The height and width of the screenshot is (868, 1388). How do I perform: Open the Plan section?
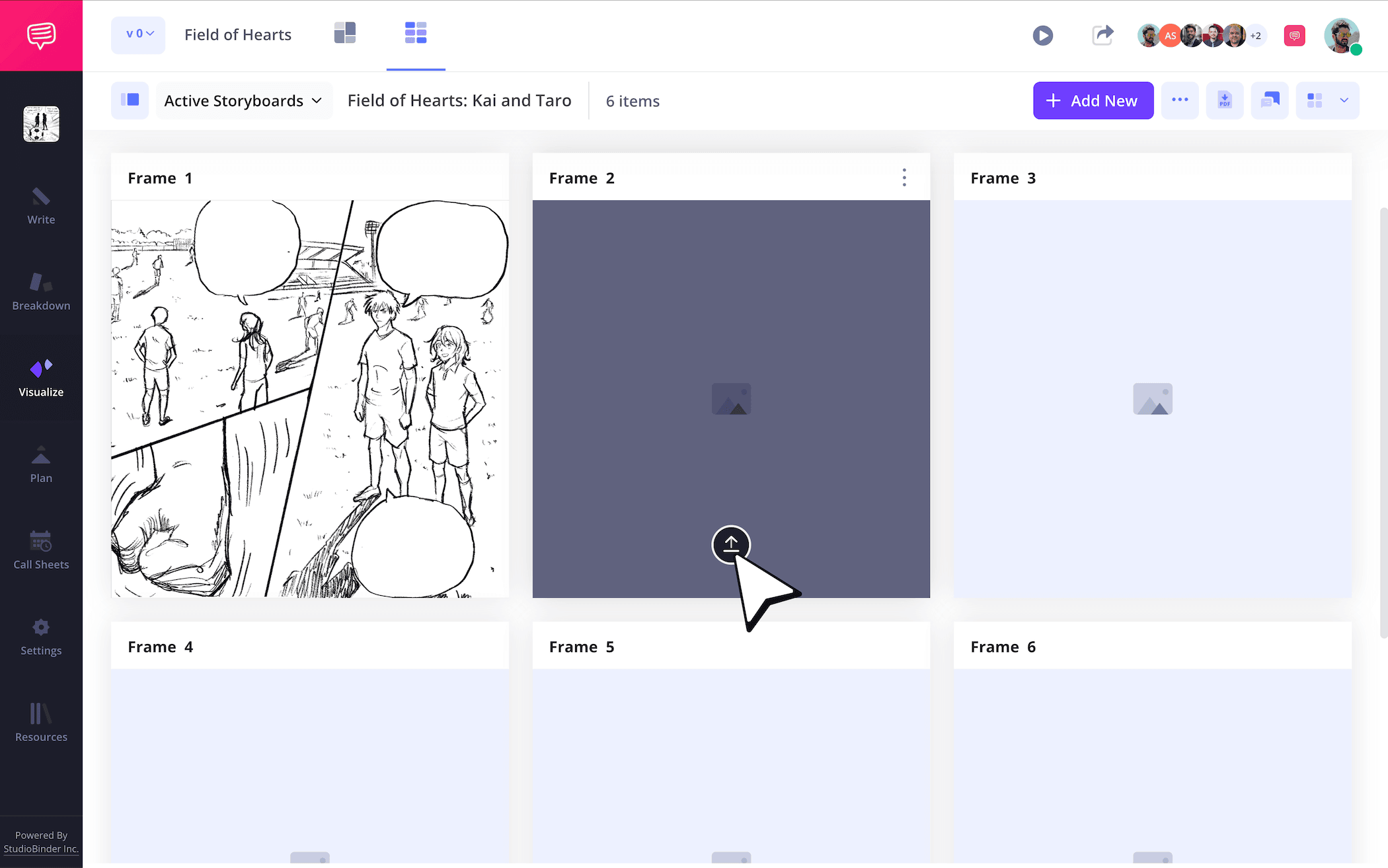[40, 462]
